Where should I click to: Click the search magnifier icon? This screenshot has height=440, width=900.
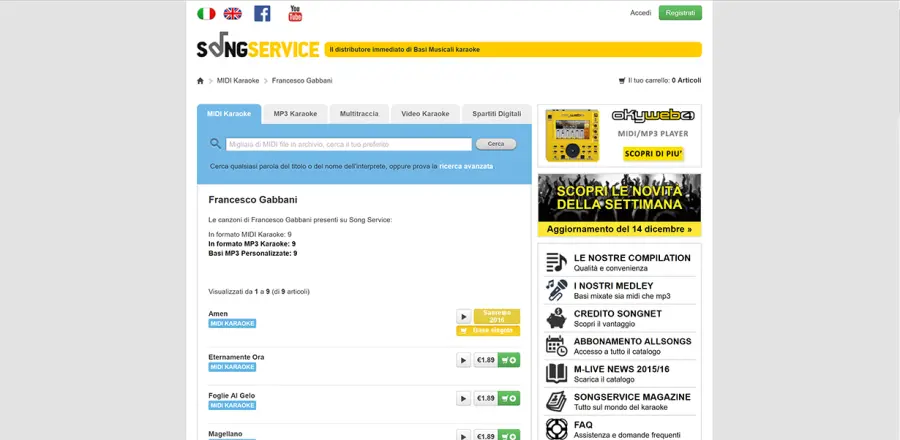215,143
